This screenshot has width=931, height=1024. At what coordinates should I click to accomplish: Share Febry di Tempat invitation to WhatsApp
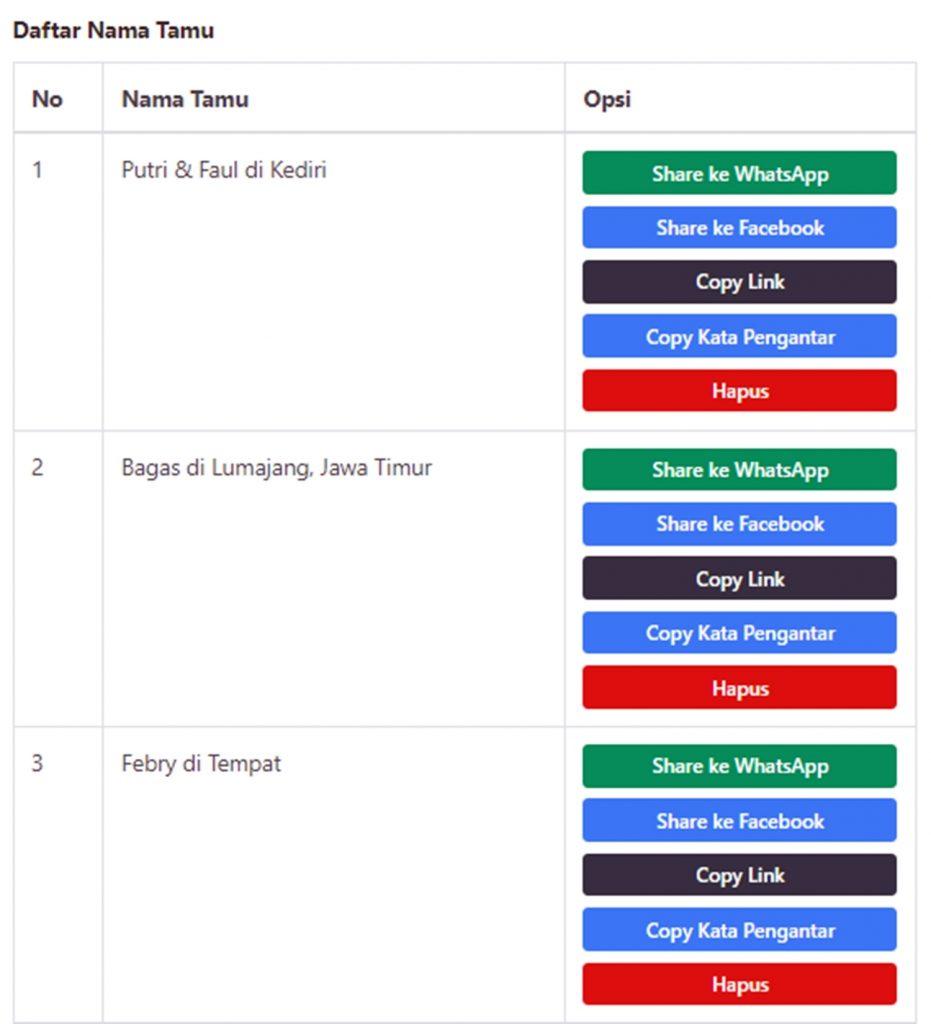coord(739,766)
